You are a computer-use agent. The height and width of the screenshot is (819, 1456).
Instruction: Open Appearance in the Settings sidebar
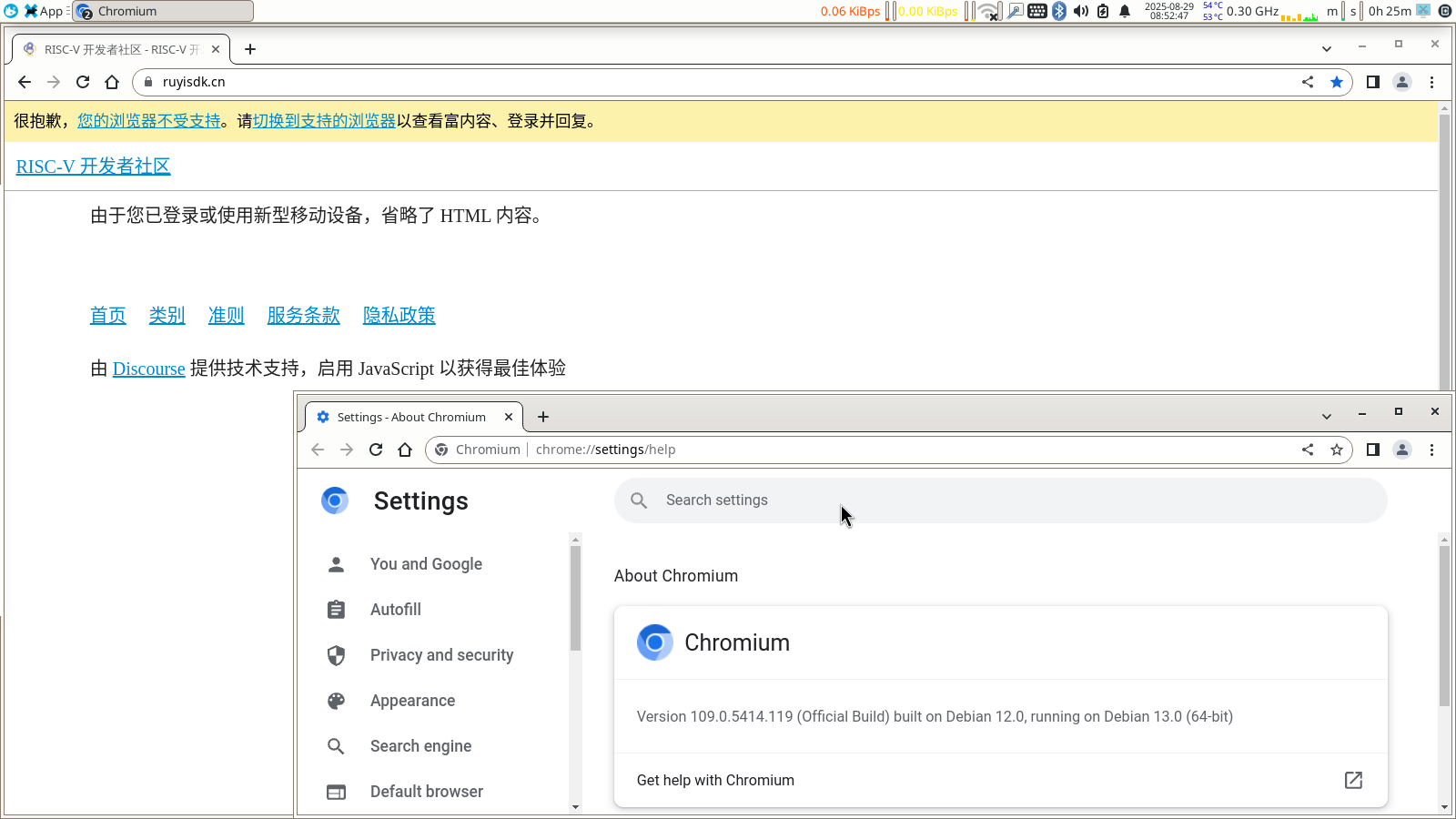point(412,701)
